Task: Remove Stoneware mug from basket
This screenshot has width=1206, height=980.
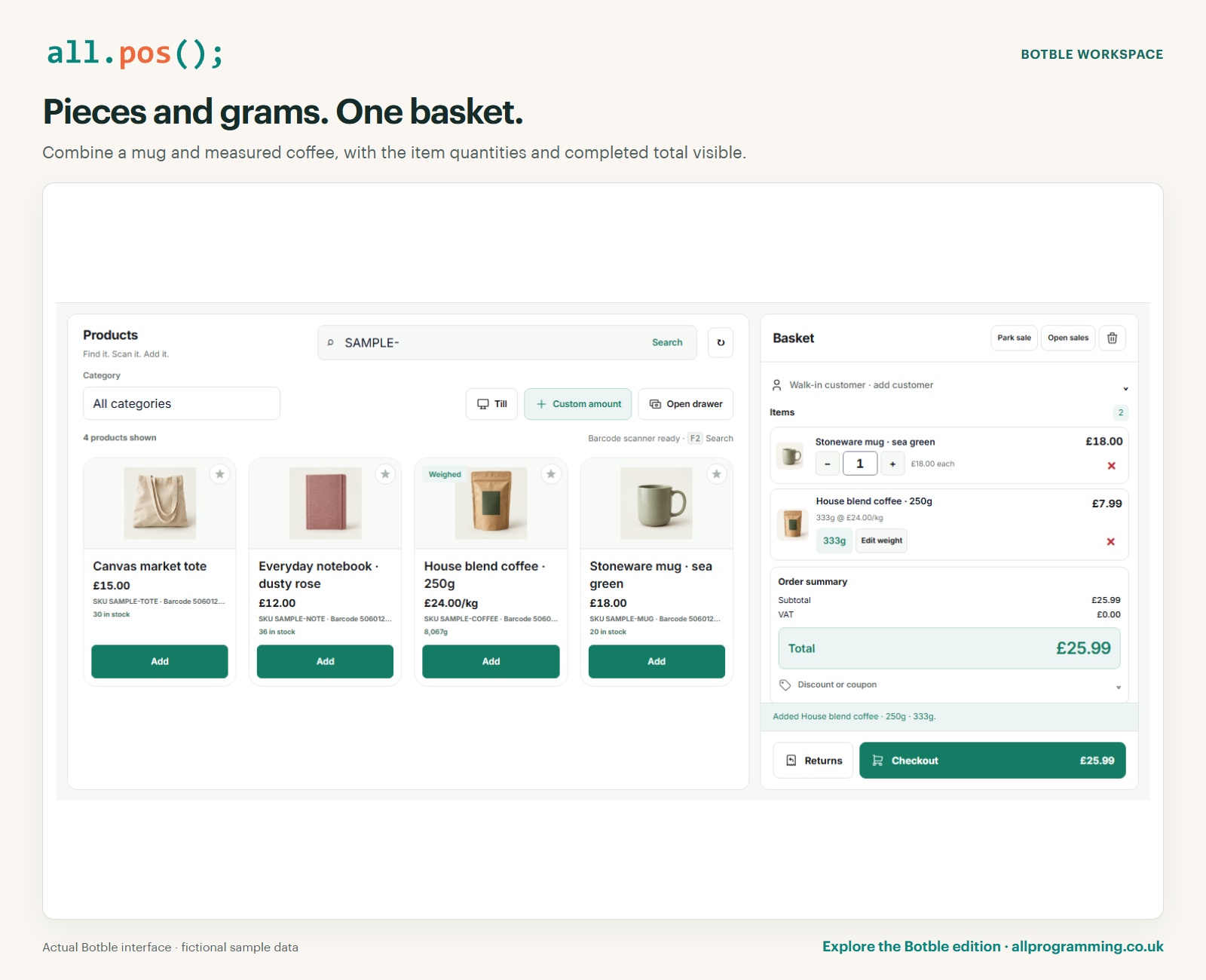Action: click(1111, 466)
